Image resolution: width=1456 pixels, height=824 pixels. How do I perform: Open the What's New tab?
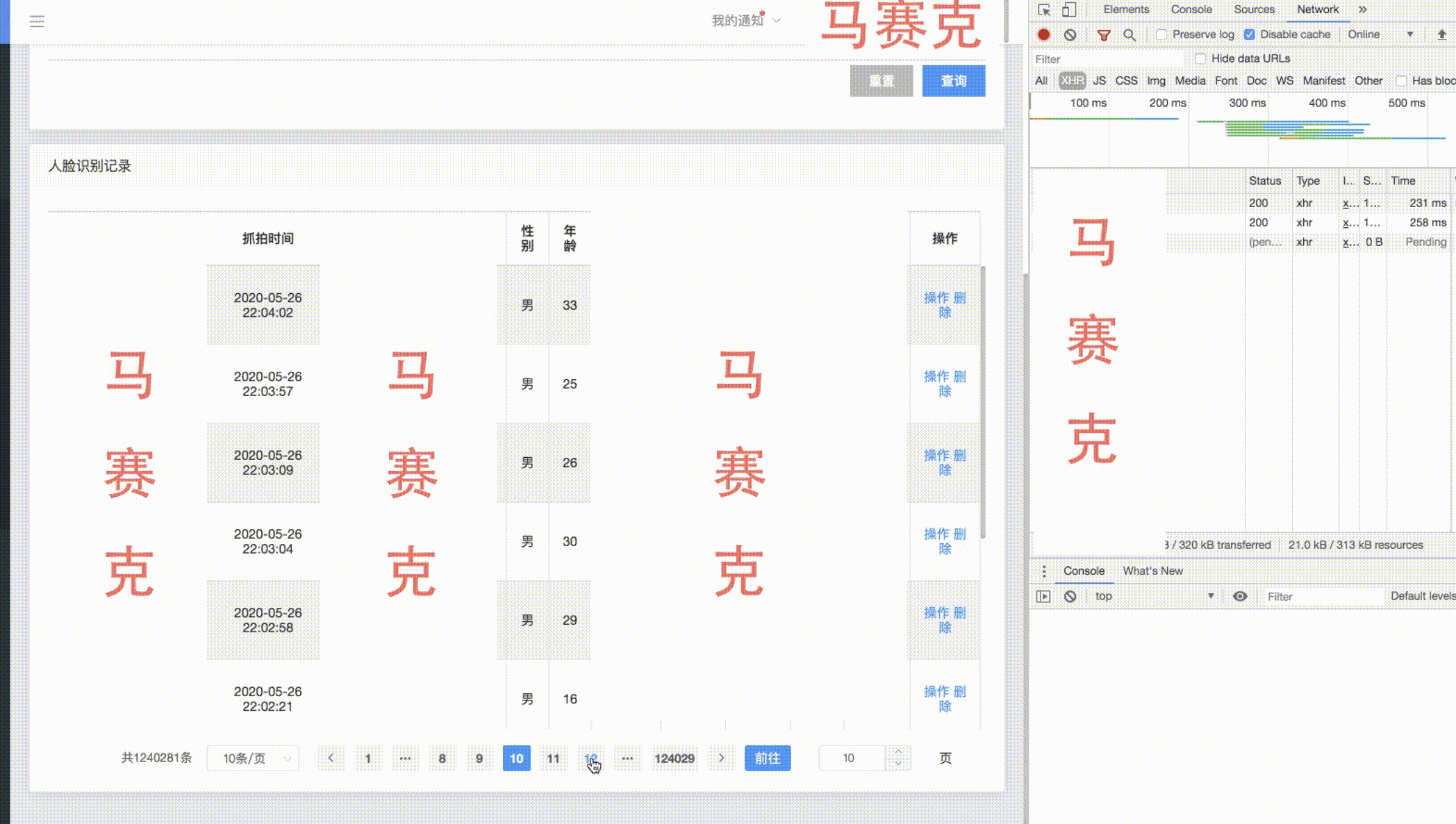click(x=1152, y=570)
